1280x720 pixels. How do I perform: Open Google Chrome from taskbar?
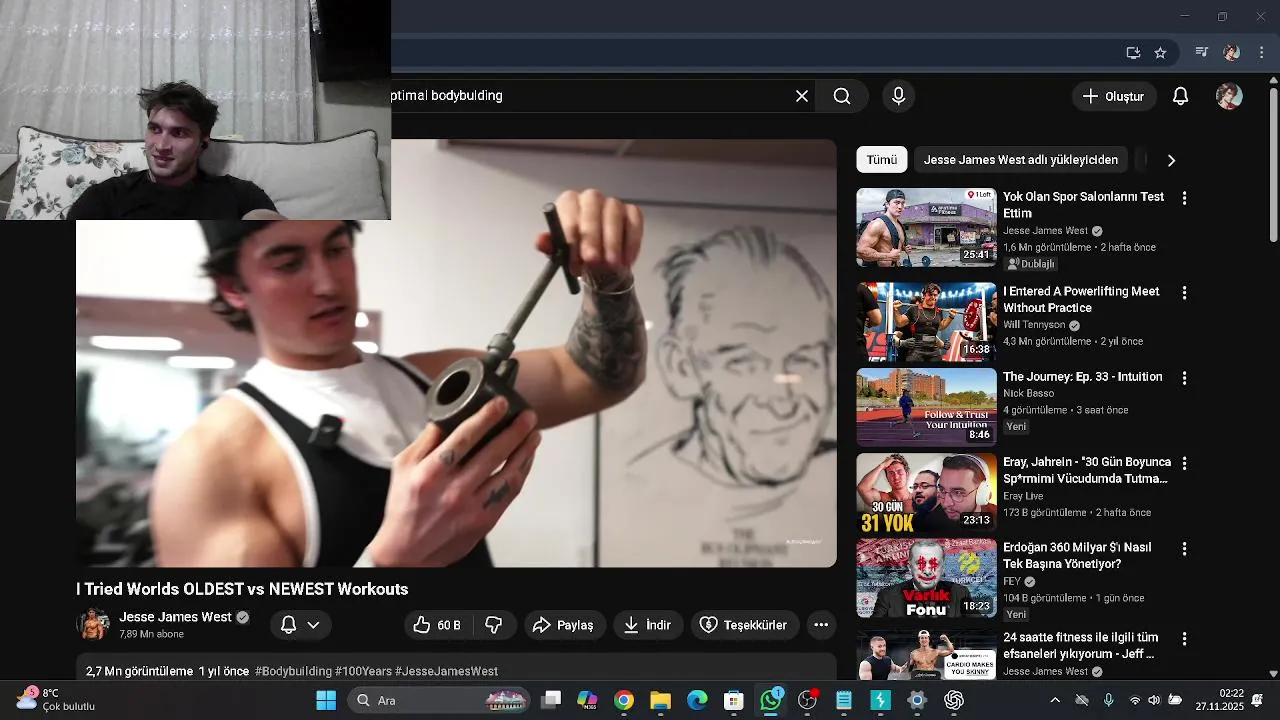[624, 700]
